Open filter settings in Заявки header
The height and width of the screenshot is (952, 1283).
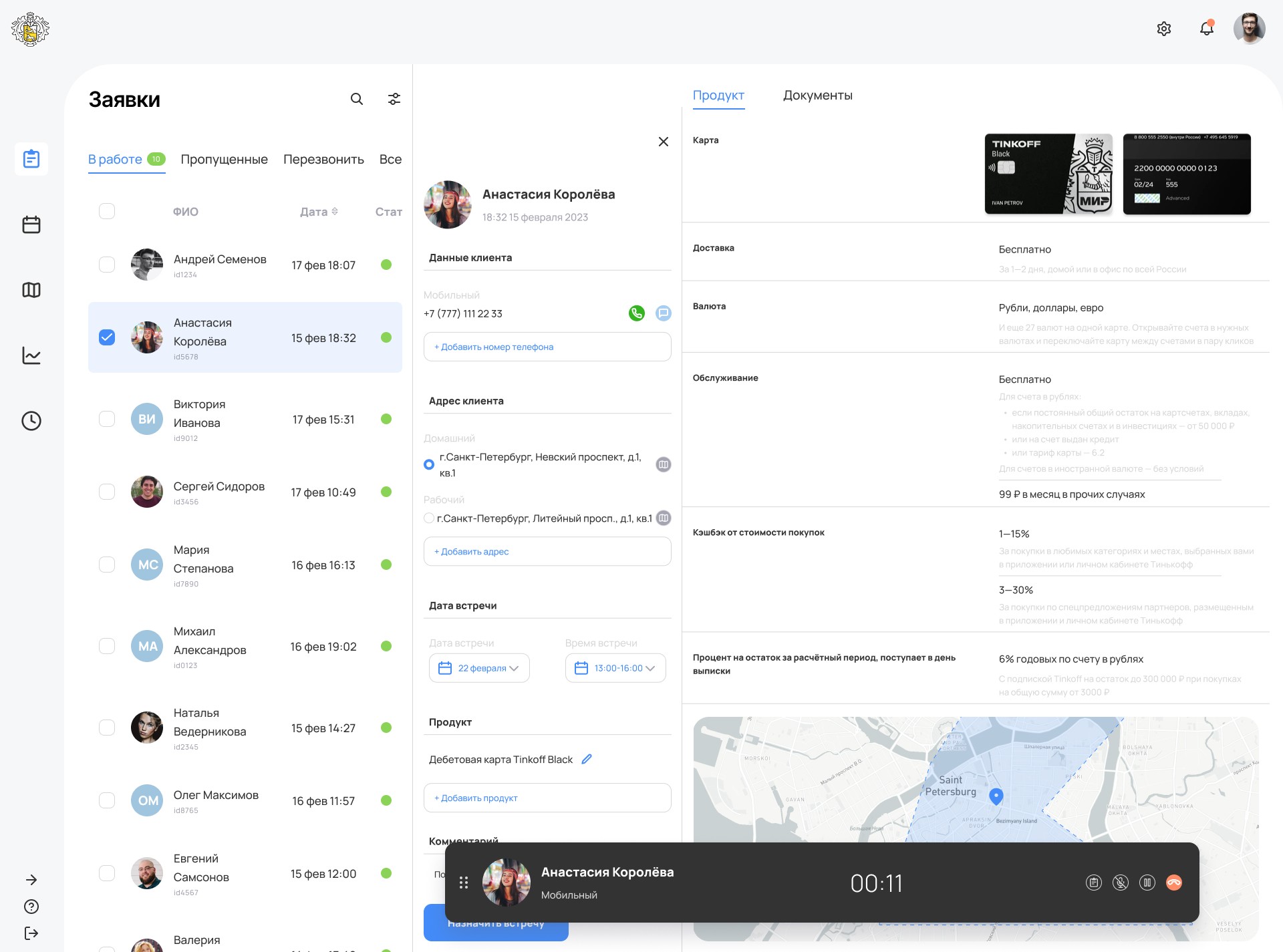coord(394,99)
